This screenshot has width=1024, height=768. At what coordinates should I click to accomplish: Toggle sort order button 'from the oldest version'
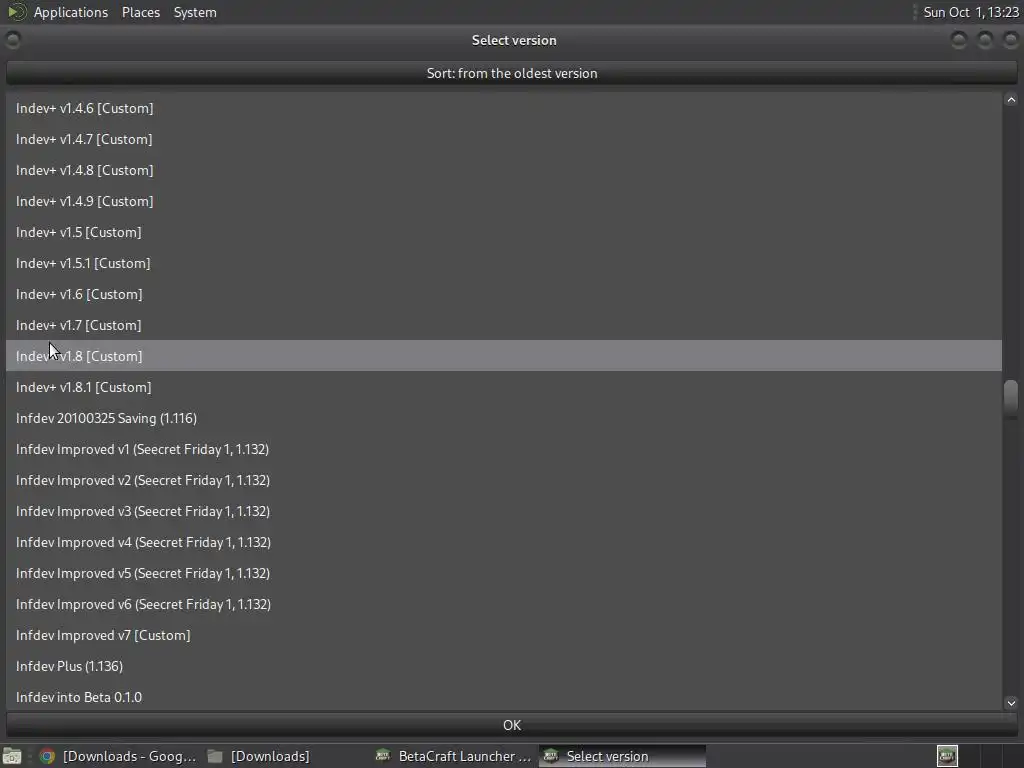(512, 73)
